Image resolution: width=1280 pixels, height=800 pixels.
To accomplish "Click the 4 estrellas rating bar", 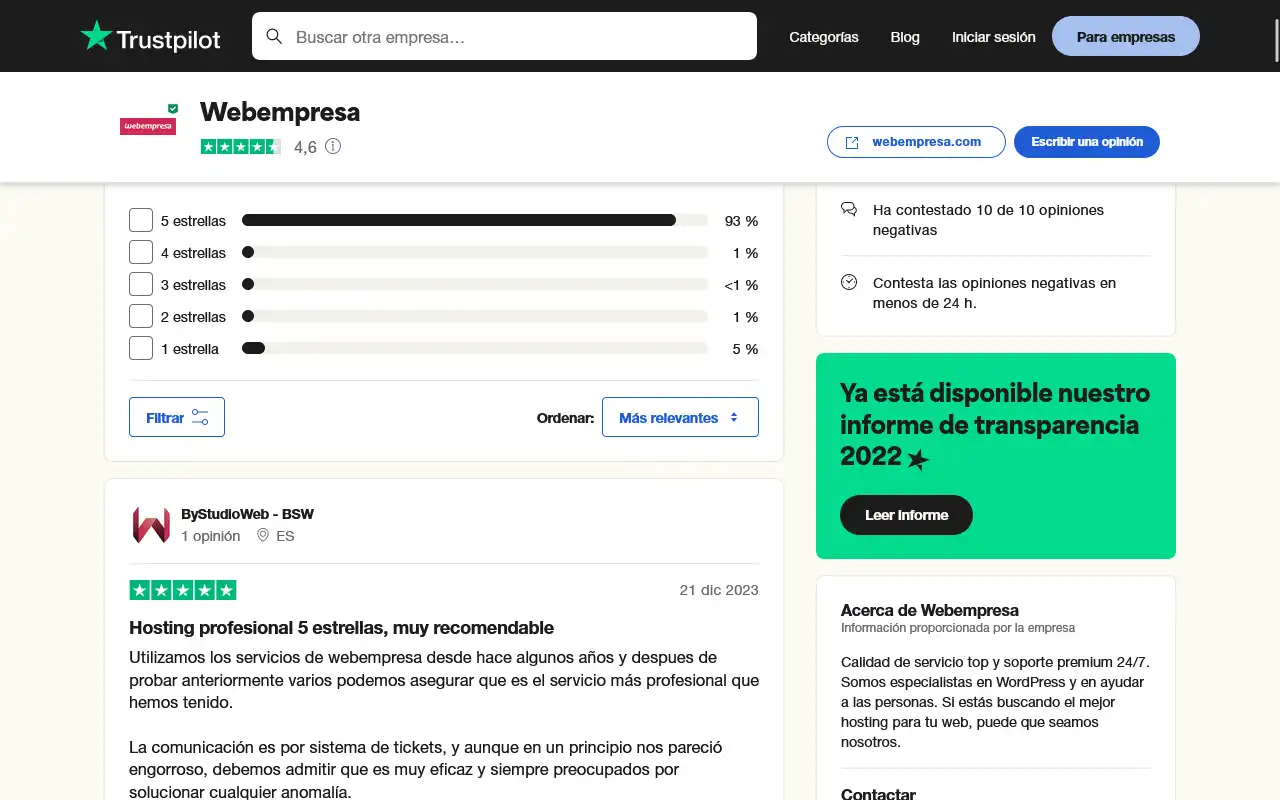I will click(x=475, y=252).
